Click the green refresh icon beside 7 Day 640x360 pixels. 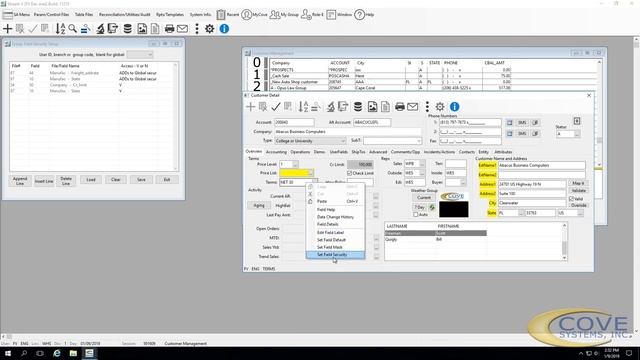click(x=432, y=207)
